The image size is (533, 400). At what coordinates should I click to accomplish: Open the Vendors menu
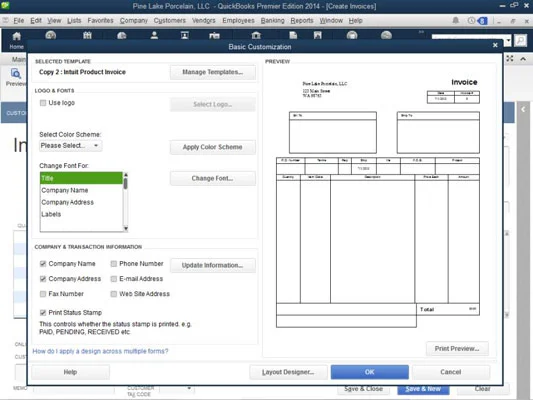click(x=204, y=21)
